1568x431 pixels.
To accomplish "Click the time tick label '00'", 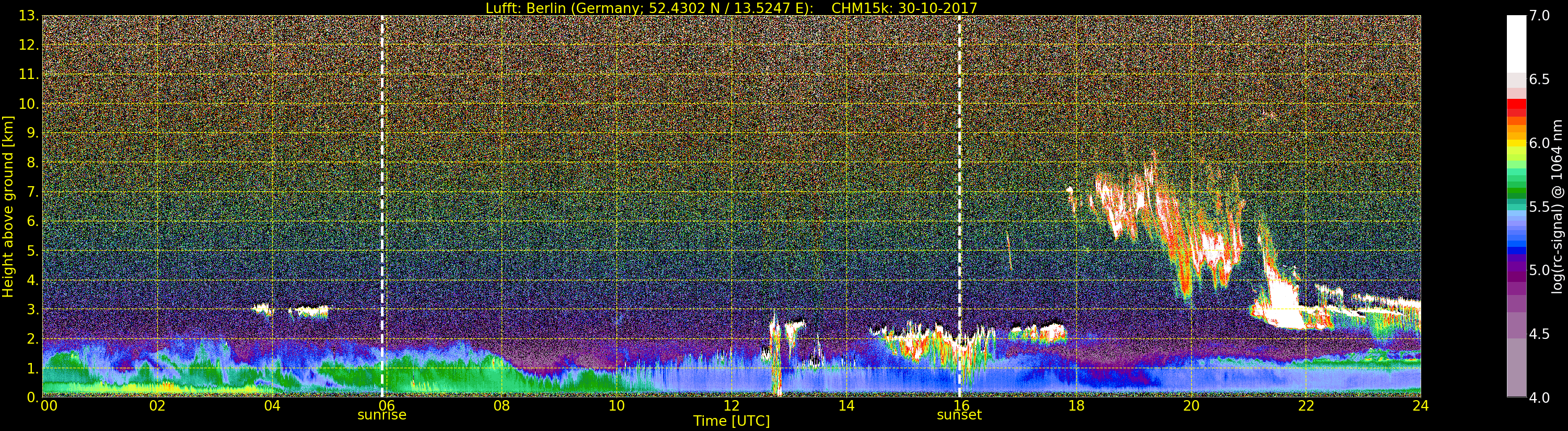I will click(x=49, y=405).
